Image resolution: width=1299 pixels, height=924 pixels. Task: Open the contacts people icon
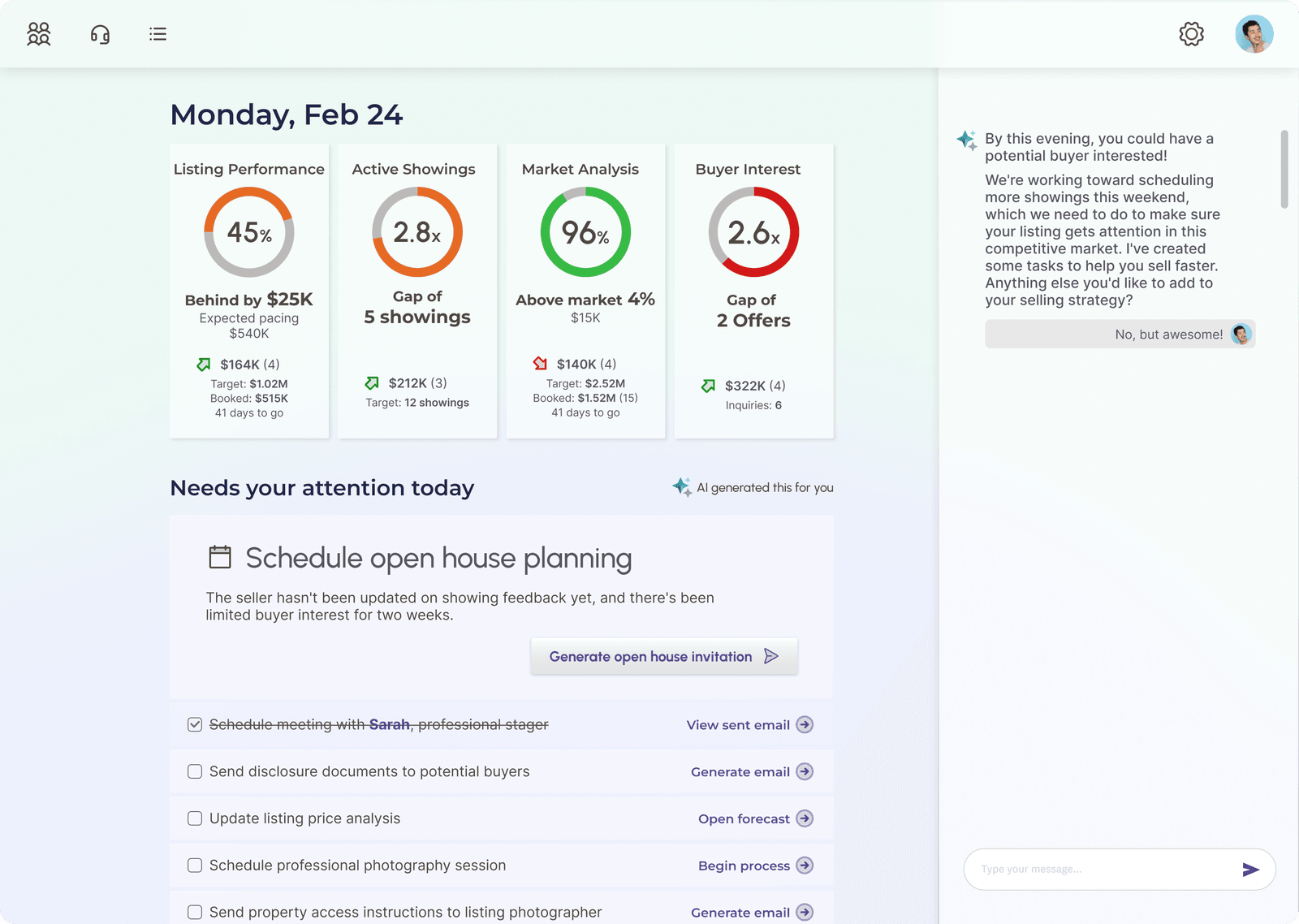tap(39, 34)
